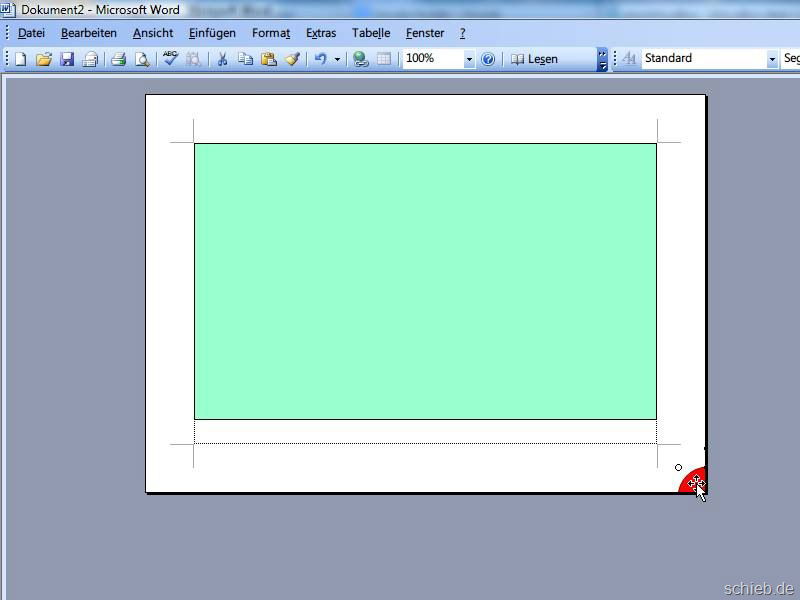
Task: Click the Paste clipboard icon
Action: (268, 59)
